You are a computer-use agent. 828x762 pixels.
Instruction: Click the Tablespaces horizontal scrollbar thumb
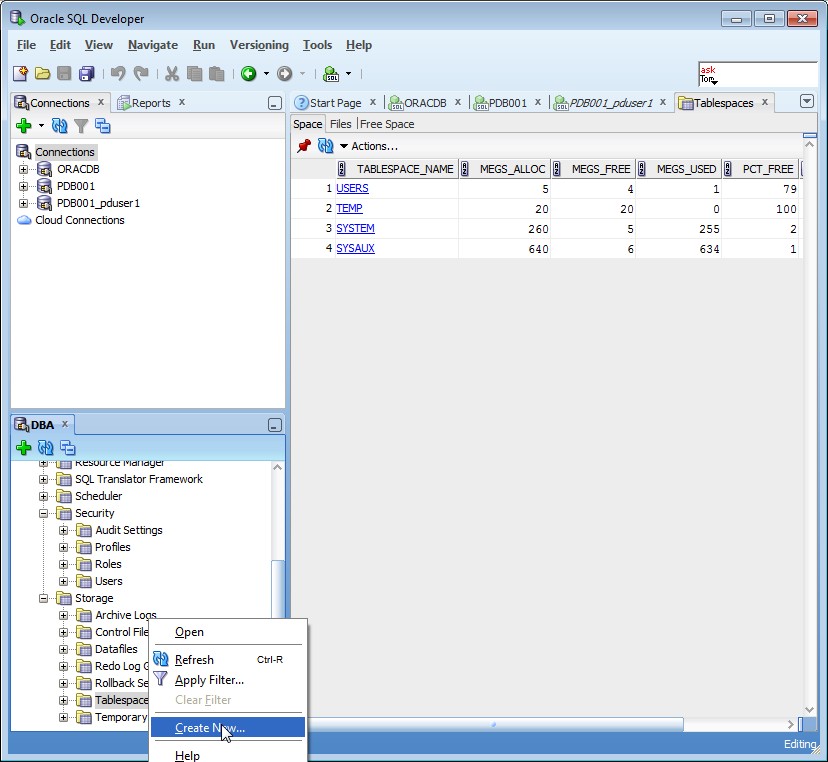pos(494,725)
